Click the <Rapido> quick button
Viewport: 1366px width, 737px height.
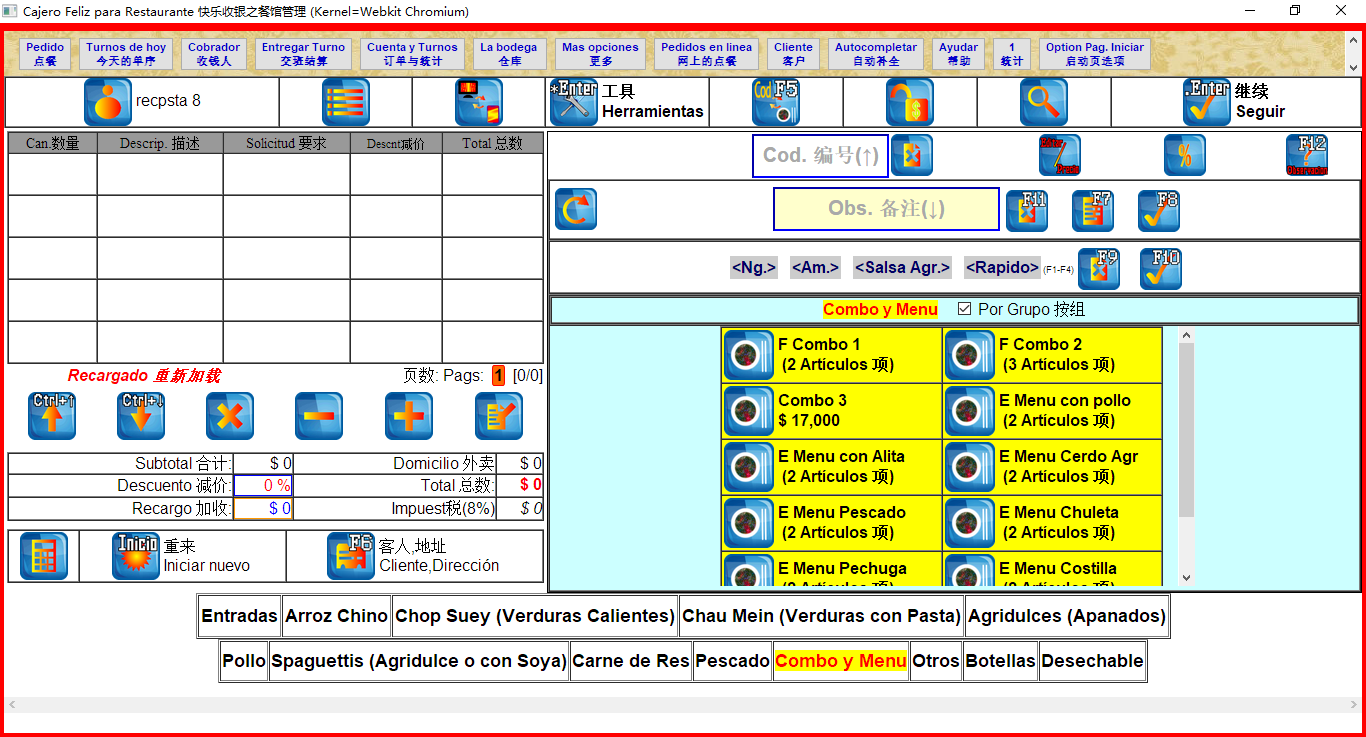[1002, 268]
